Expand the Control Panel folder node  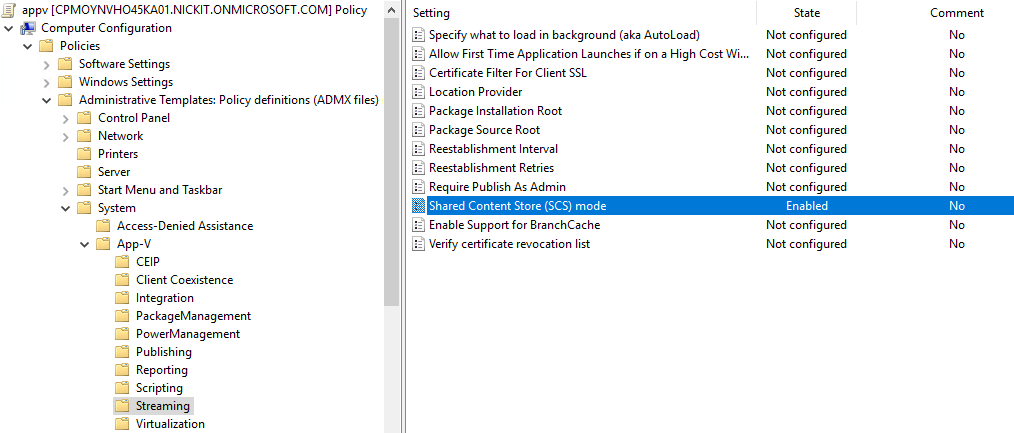(65, 118)
